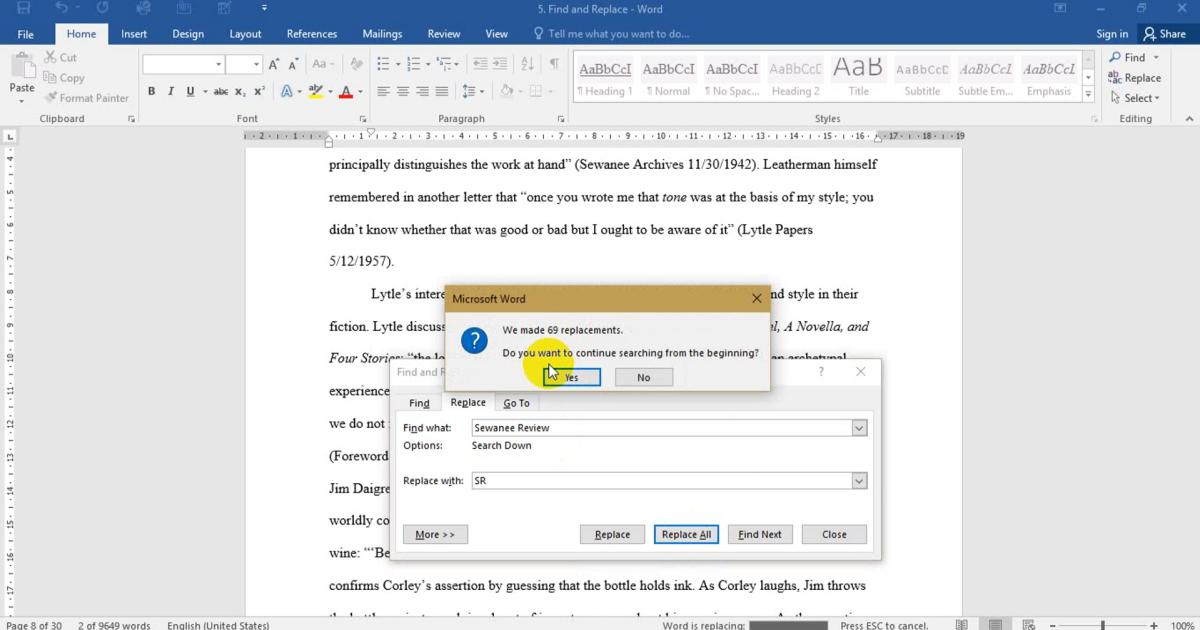Toggle Underline formatting
Viewport: 1200px width, 630px height.
coord(189,91)
